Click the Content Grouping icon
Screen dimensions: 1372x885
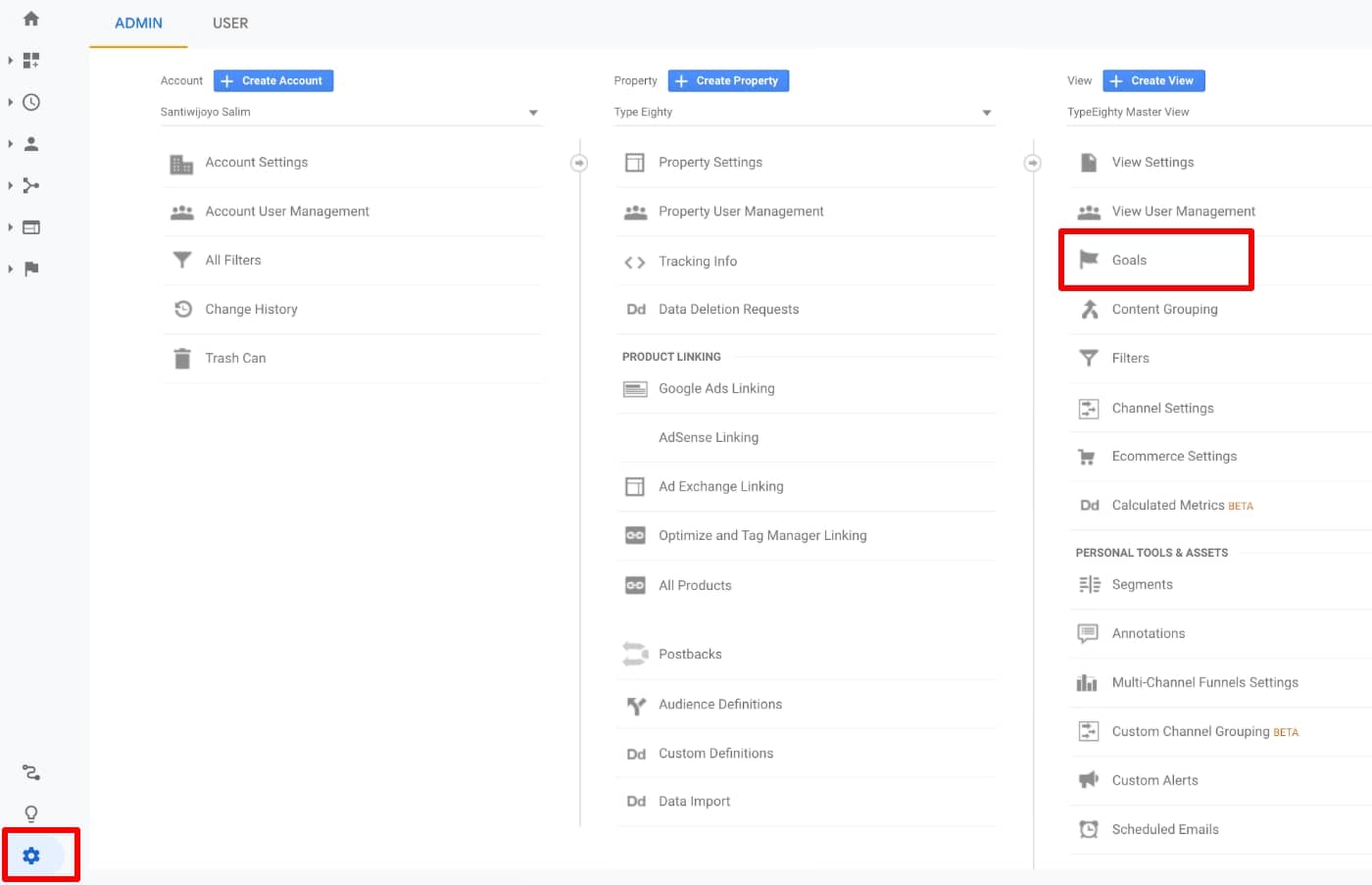1089,310
